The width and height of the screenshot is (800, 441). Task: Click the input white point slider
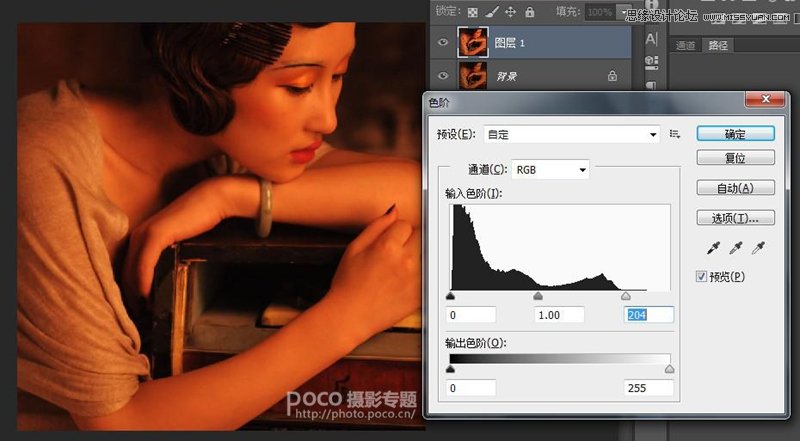pyautogui.click(x=626, y=296)
